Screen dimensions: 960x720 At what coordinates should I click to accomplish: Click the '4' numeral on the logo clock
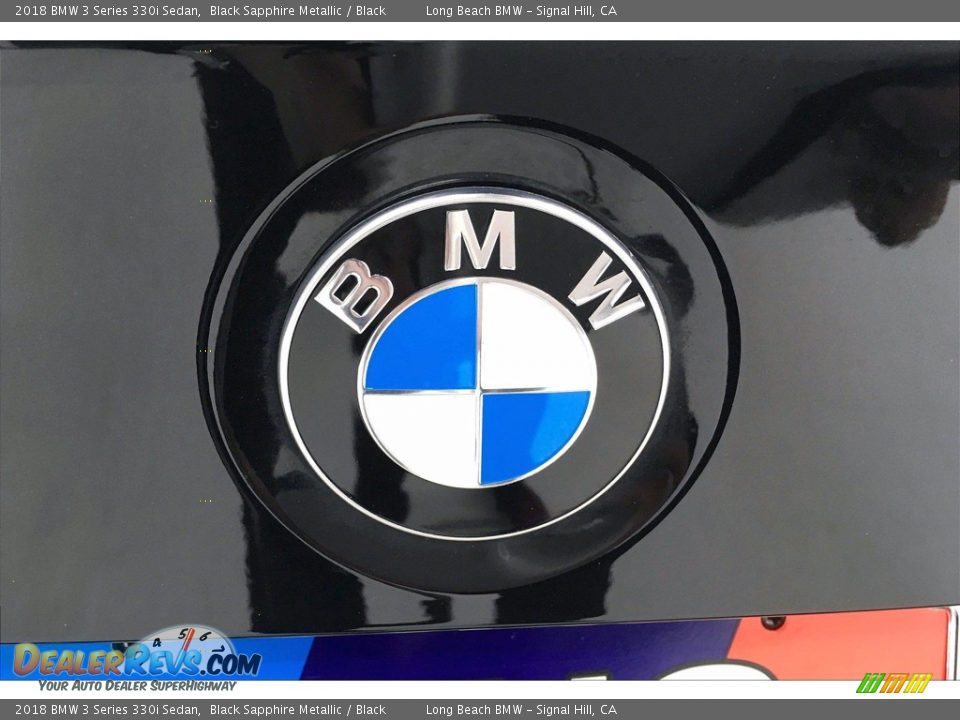click(x=156, y=643)
